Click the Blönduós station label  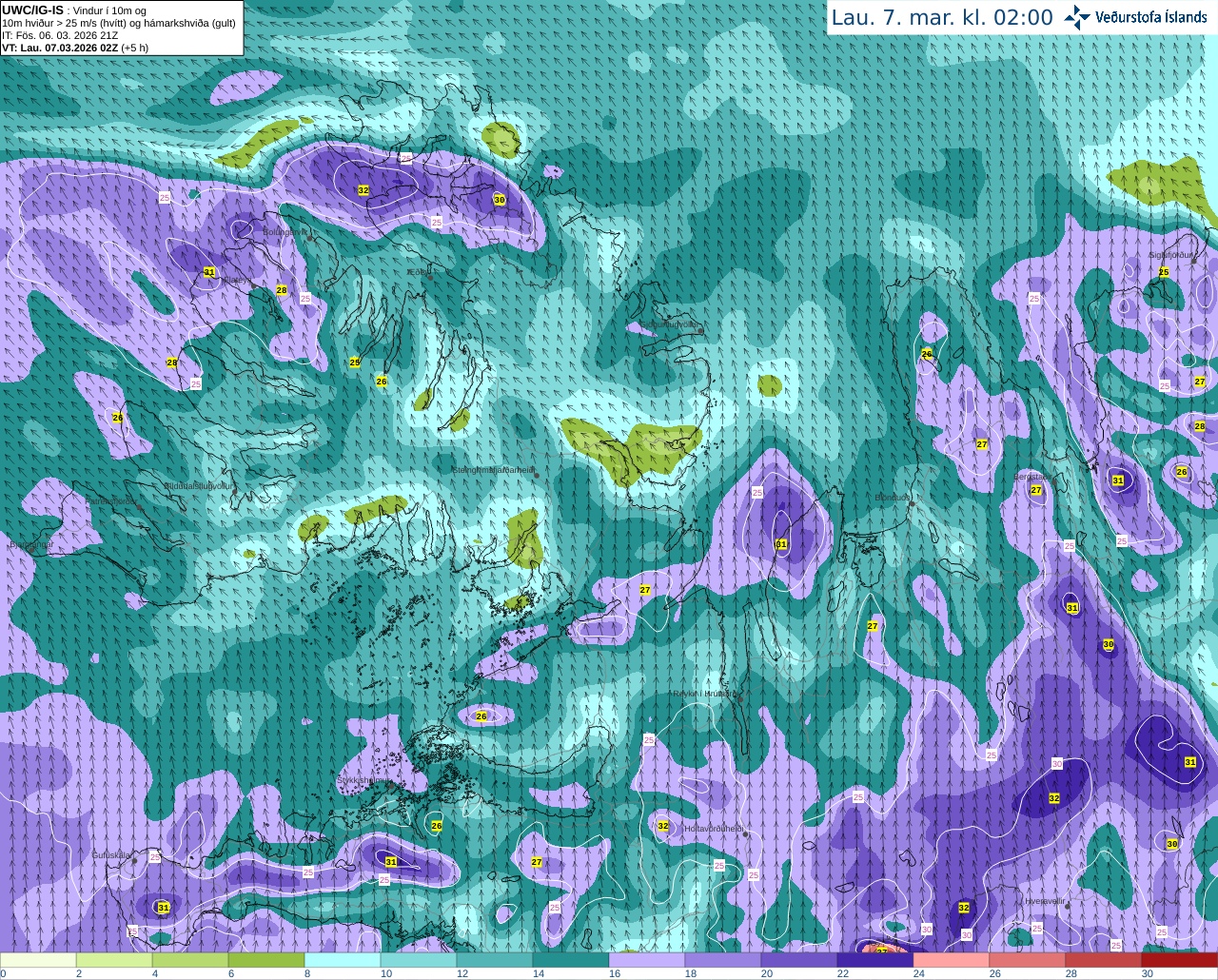893,498
